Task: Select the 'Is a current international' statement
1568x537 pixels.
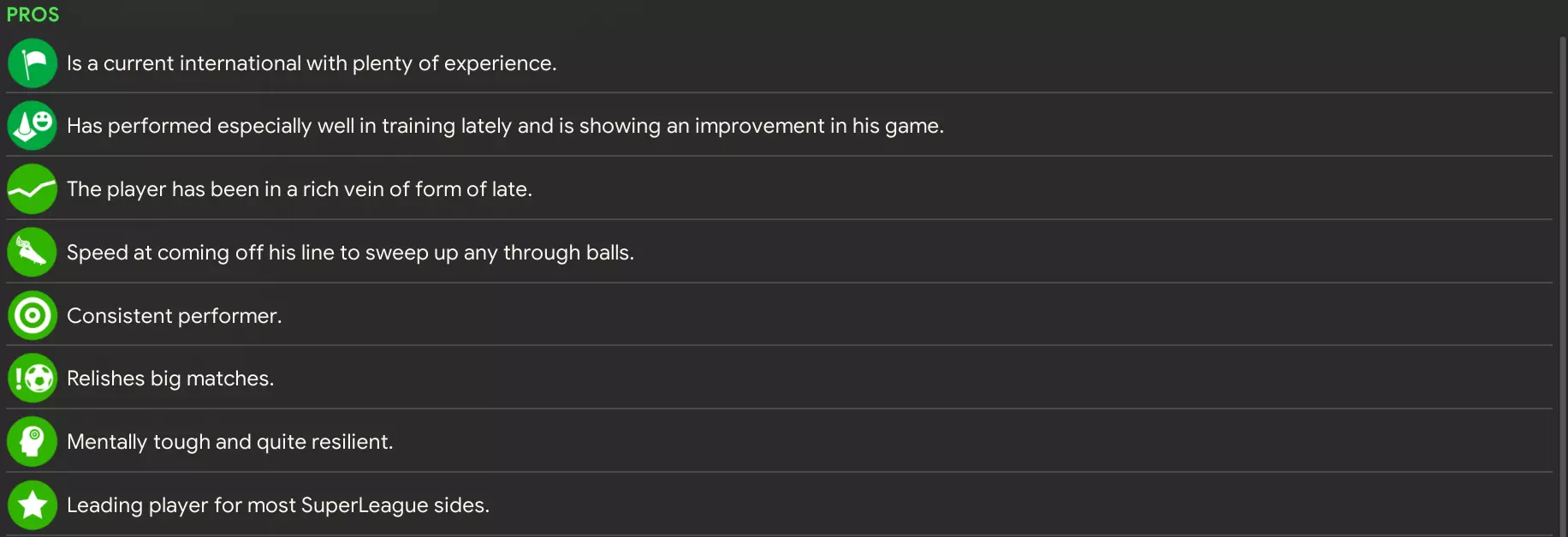Action: coord(312,63)
